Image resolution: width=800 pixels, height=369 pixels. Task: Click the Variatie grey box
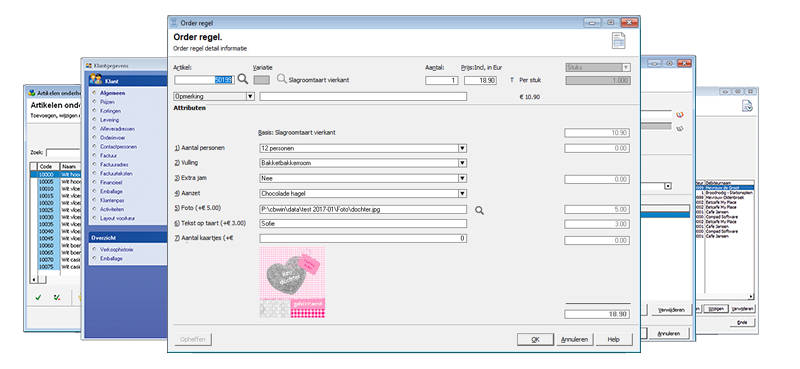262,80
